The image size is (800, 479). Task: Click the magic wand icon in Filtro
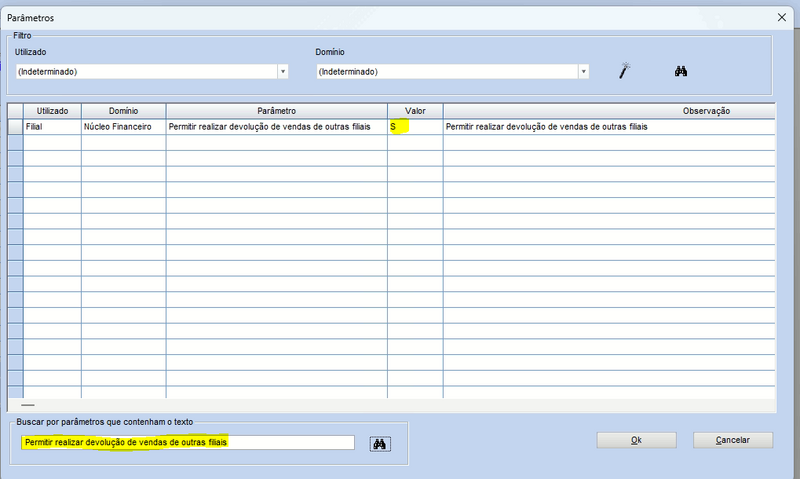pos(625,71)
